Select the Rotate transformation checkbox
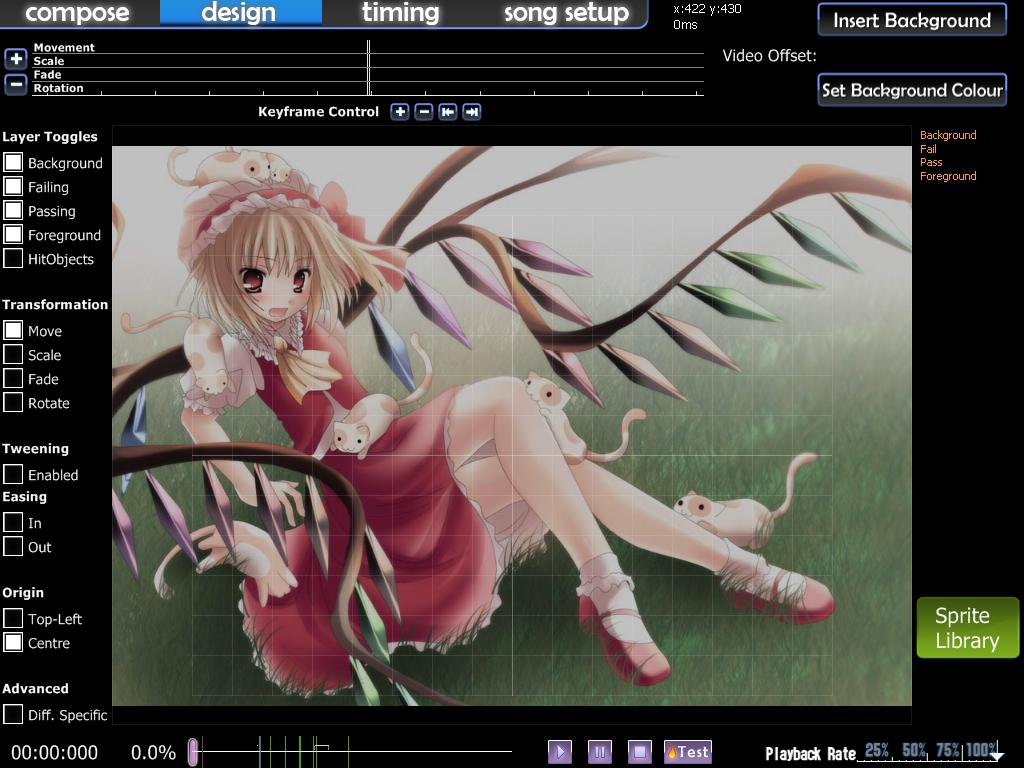This screenshot has width=1024, height=768. 13,402
